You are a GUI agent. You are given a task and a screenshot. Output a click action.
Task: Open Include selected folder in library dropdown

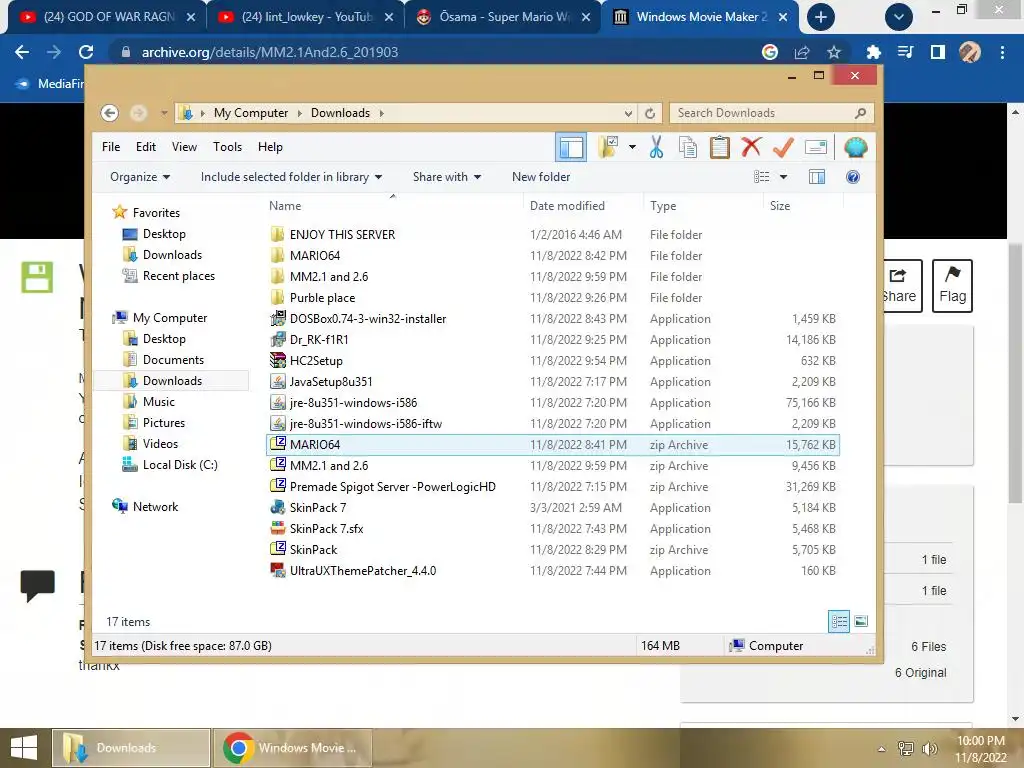[291, 177]
